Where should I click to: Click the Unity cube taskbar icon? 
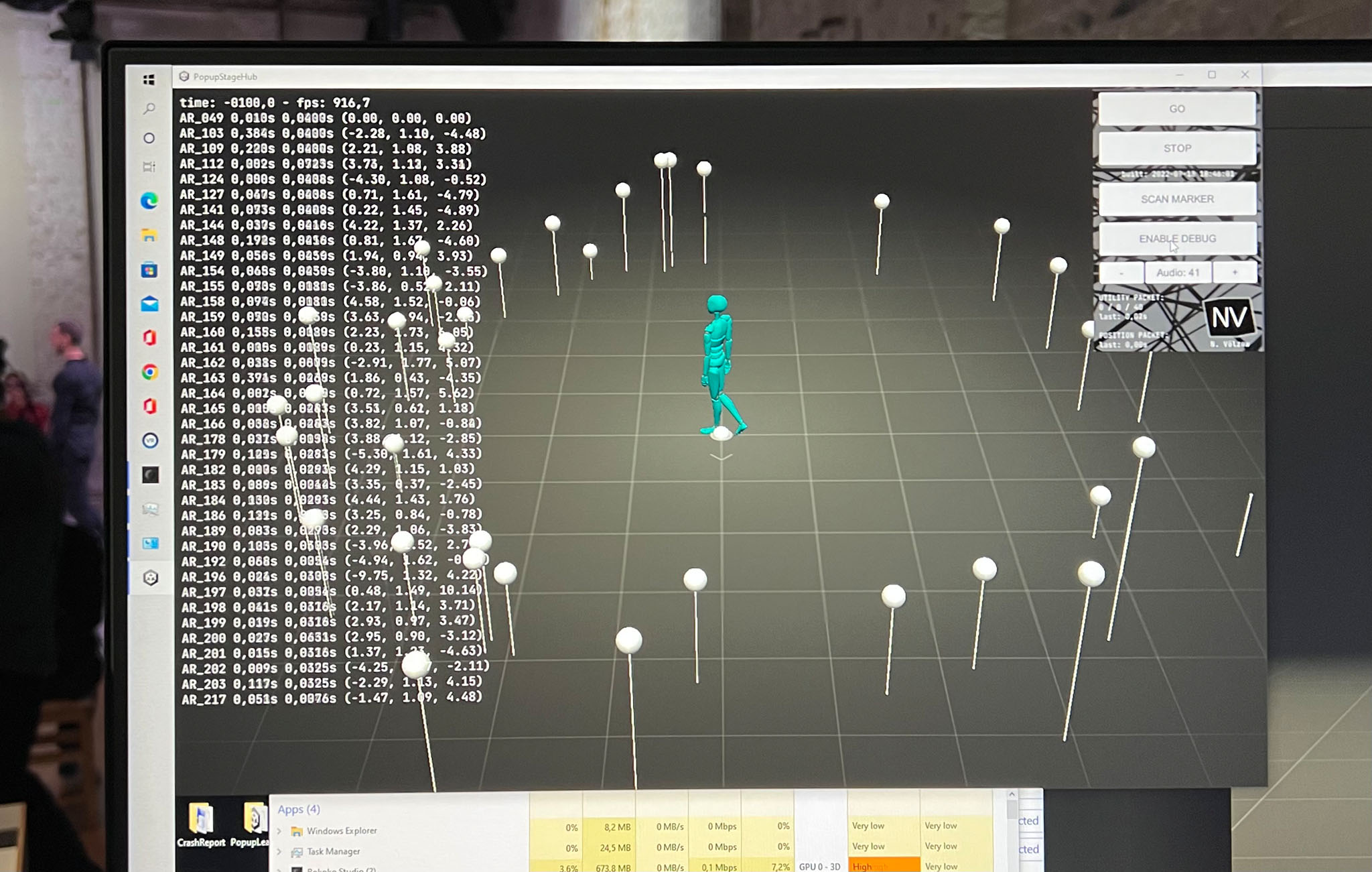(x=151, y=578)
